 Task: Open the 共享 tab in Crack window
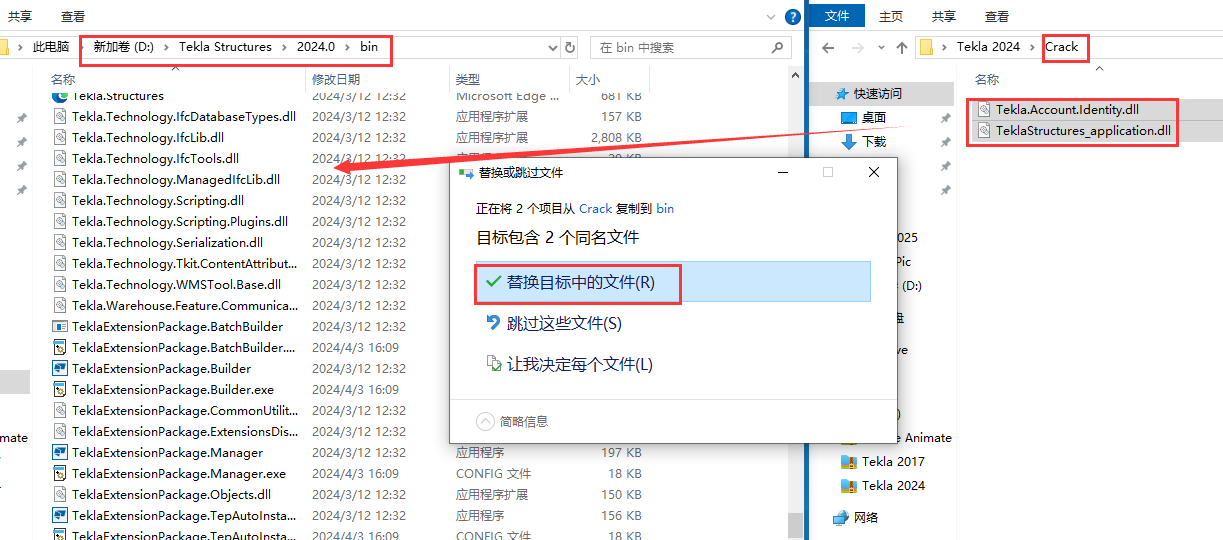click(x=944, y=17)
